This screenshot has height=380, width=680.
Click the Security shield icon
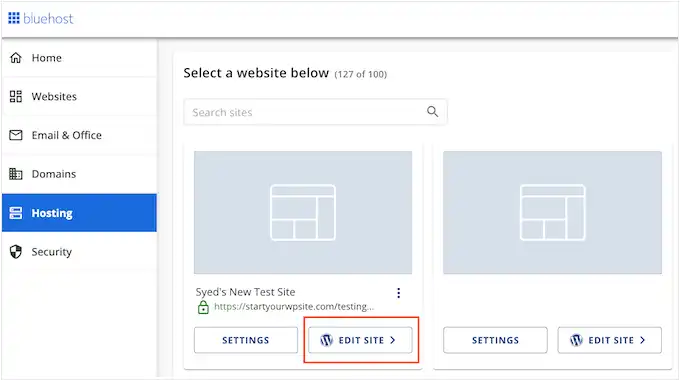[16, 252]
